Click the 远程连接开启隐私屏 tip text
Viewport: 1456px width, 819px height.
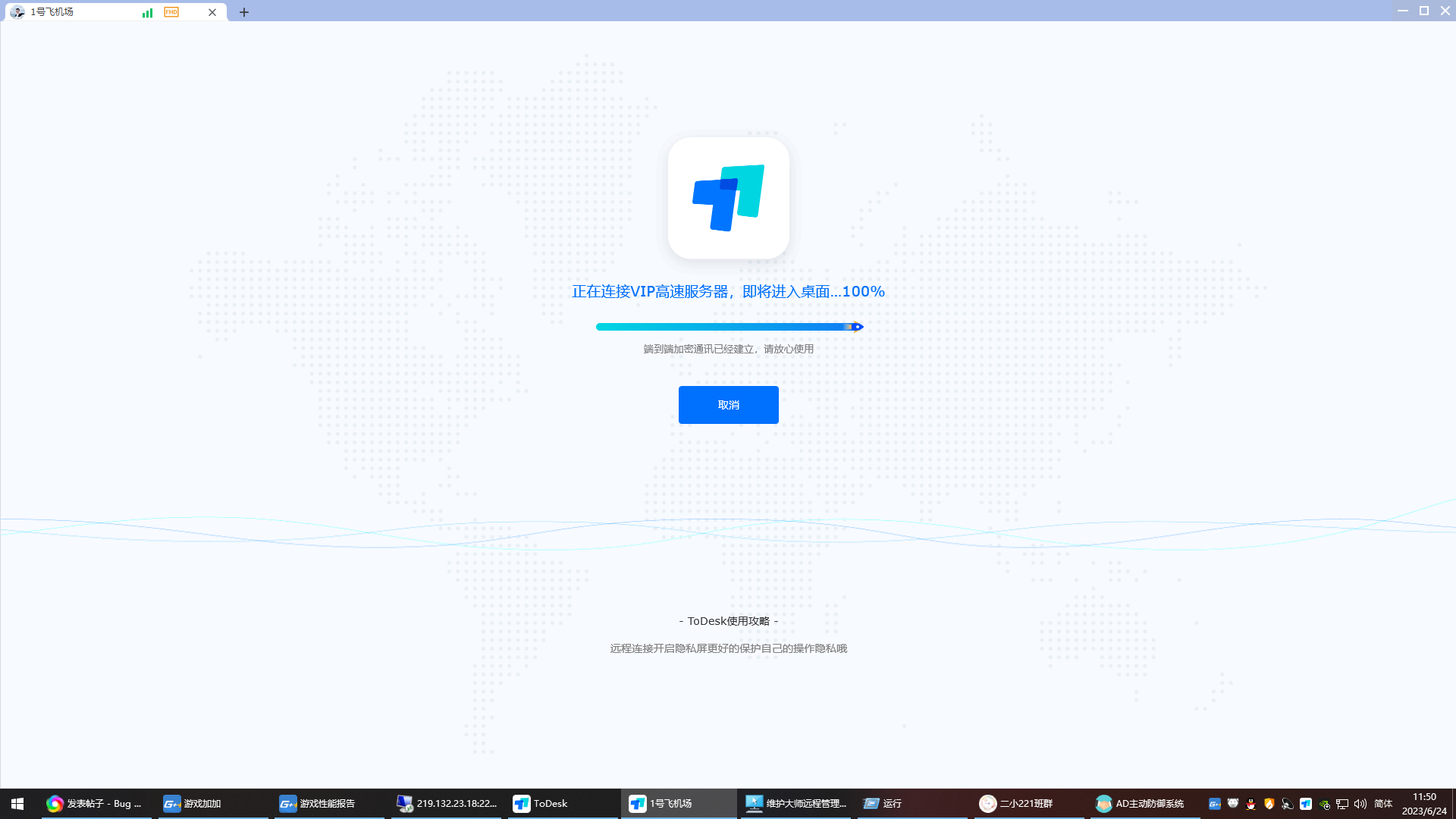pyautogui.click(x=728, y=648)
